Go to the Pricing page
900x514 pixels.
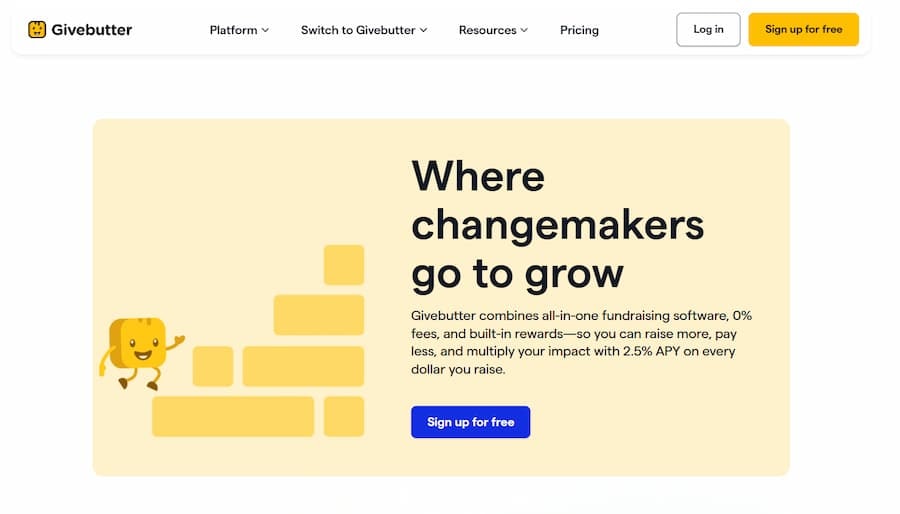(x=579, y=30)
